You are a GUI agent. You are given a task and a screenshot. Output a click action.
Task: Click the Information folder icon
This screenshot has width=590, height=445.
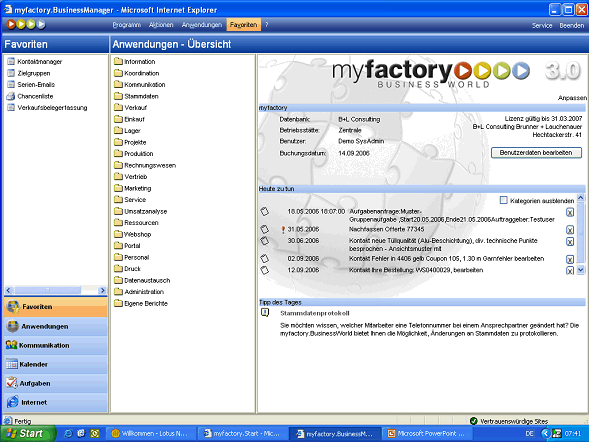point(119,61)
